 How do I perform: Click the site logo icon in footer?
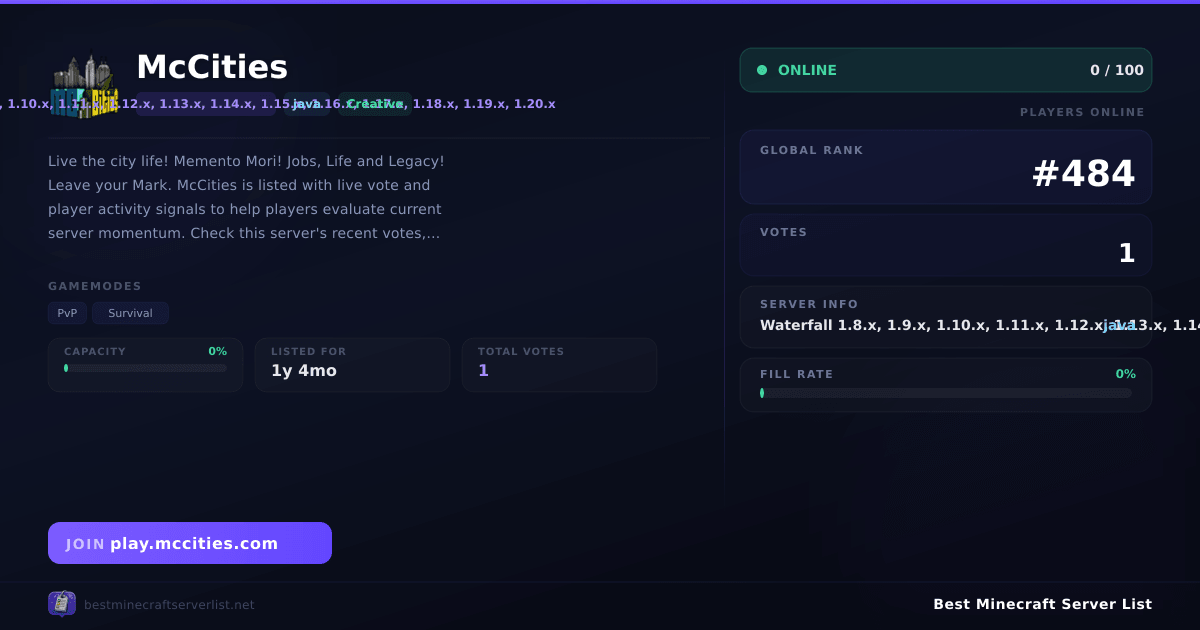coord(62,604)
